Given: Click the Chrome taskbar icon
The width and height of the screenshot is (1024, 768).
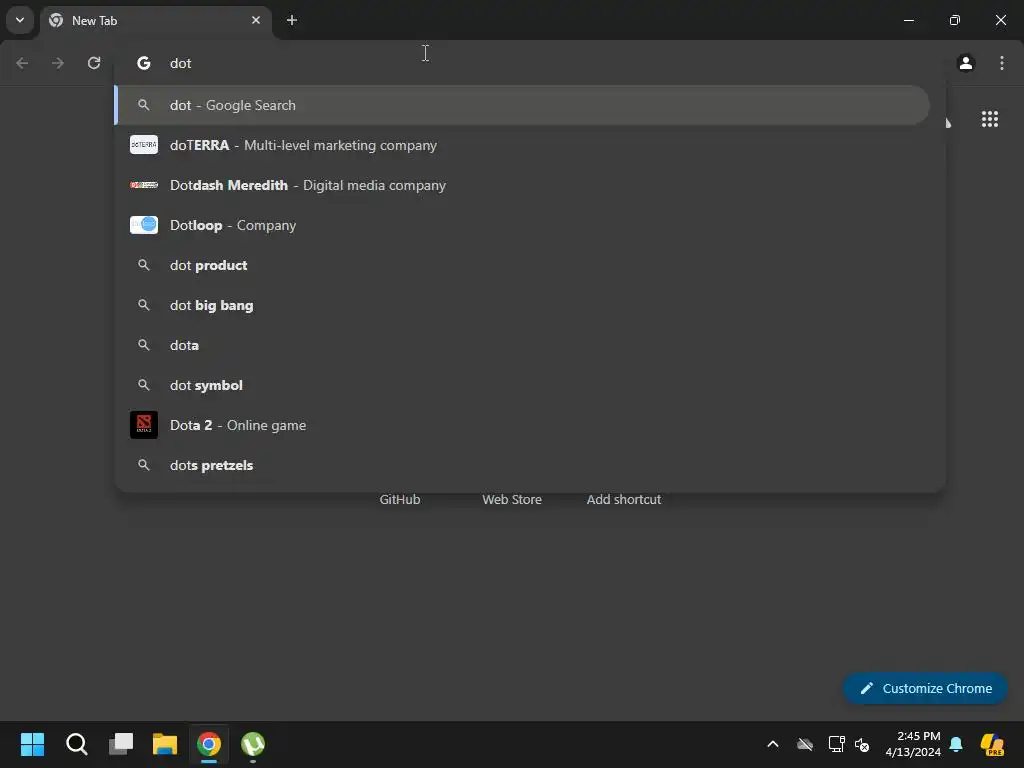Looking at the screenshot, I should 209,744.
